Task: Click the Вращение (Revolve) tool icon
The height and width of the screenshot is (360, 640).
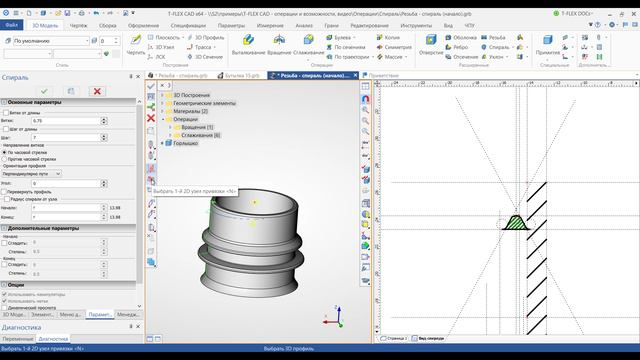Action: pyautogui.click(x=279, y=40)
